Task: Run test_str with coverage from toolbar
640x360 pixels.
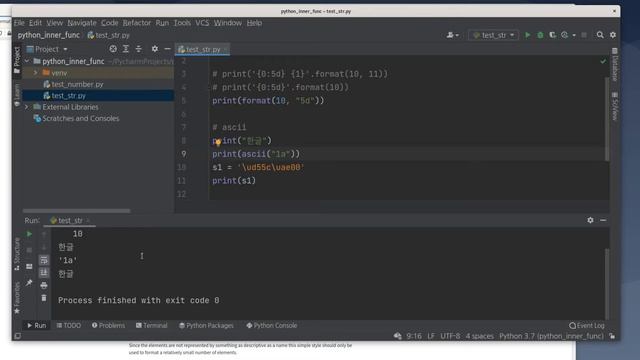Action: point(552,35)
